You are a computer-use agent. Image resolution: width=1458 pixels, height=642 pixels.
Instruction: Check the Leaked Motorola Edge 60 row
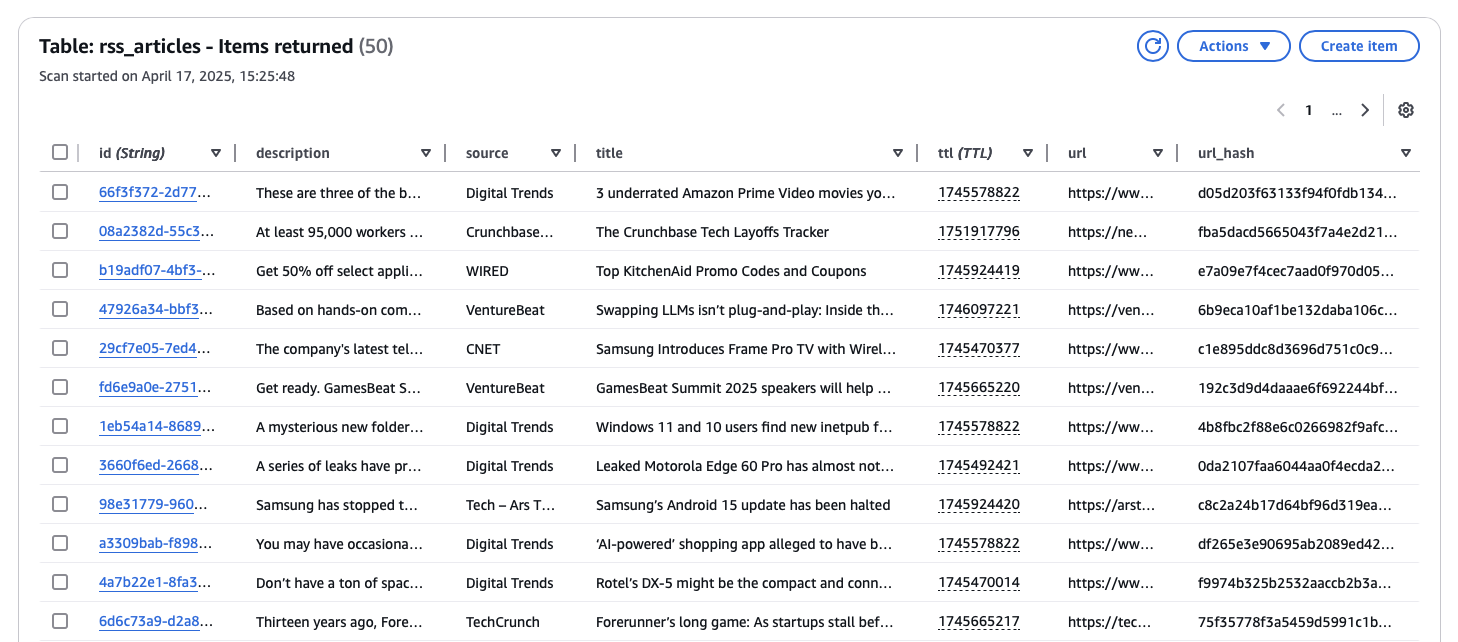[x=60, y=465]
